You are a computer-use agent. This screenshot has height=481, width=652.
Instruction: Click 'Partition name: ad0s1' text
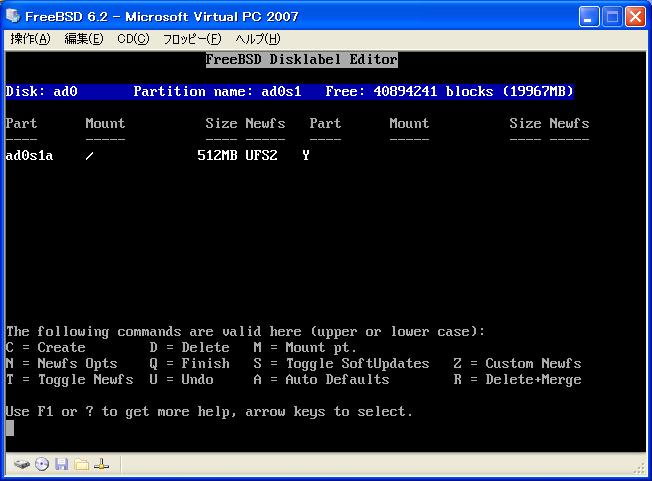(x=217, y=91)
